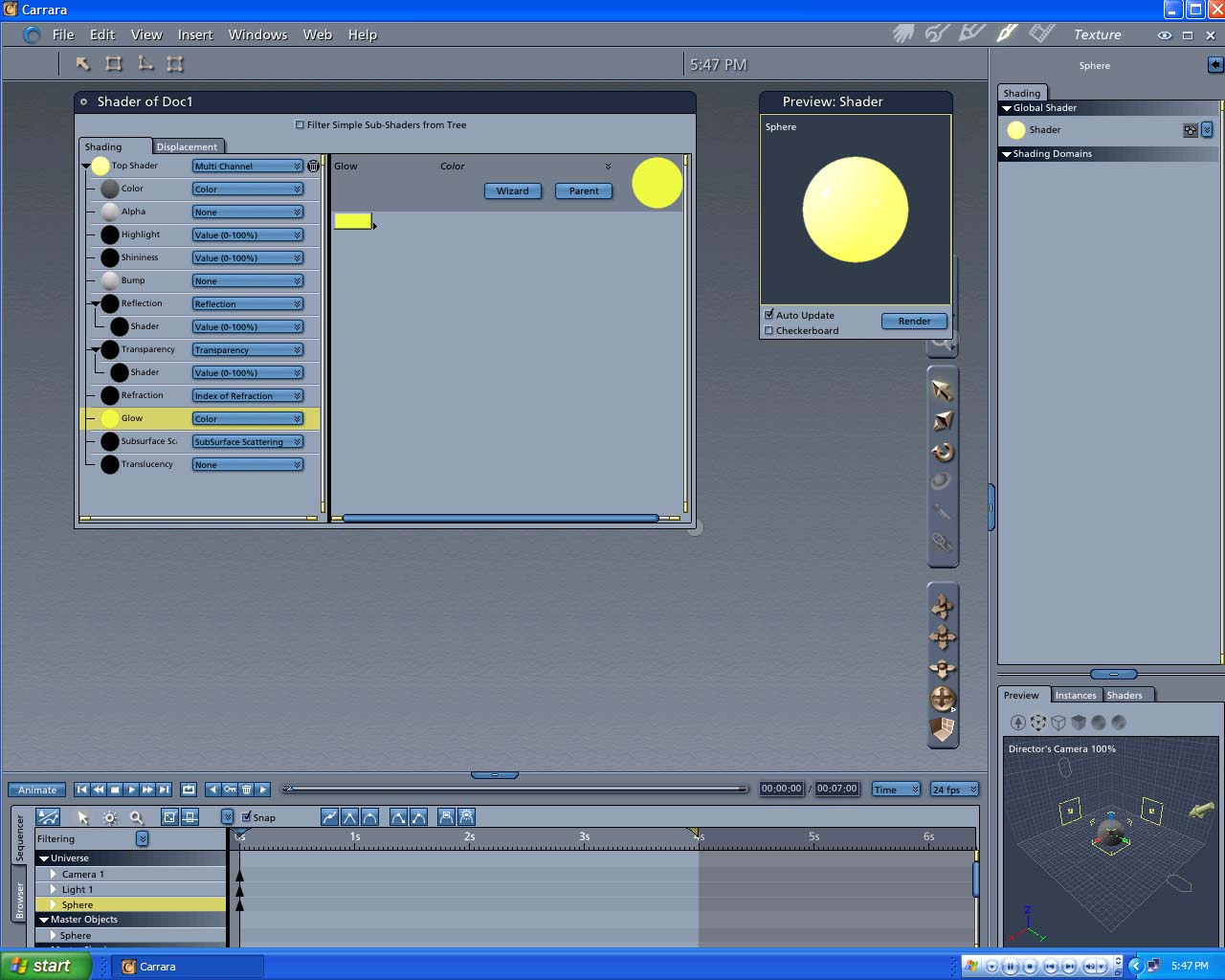
Task: Click the back arrow button next to Sphere
Action: [1215, 65]
